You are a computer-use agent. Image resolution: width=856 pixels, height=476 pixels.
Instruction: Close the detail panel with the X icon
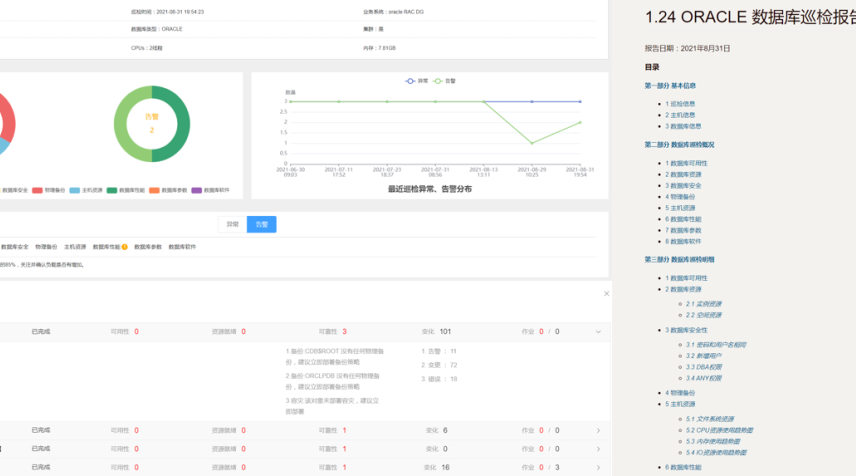point(606,293)
